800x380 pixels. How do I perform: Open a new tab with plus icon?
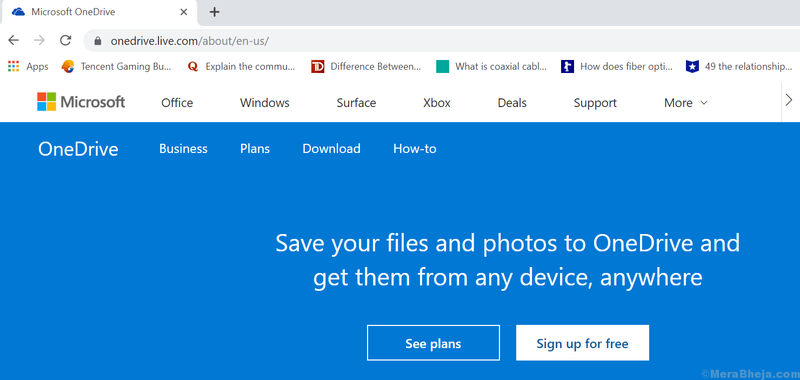[x=215, y=12]
